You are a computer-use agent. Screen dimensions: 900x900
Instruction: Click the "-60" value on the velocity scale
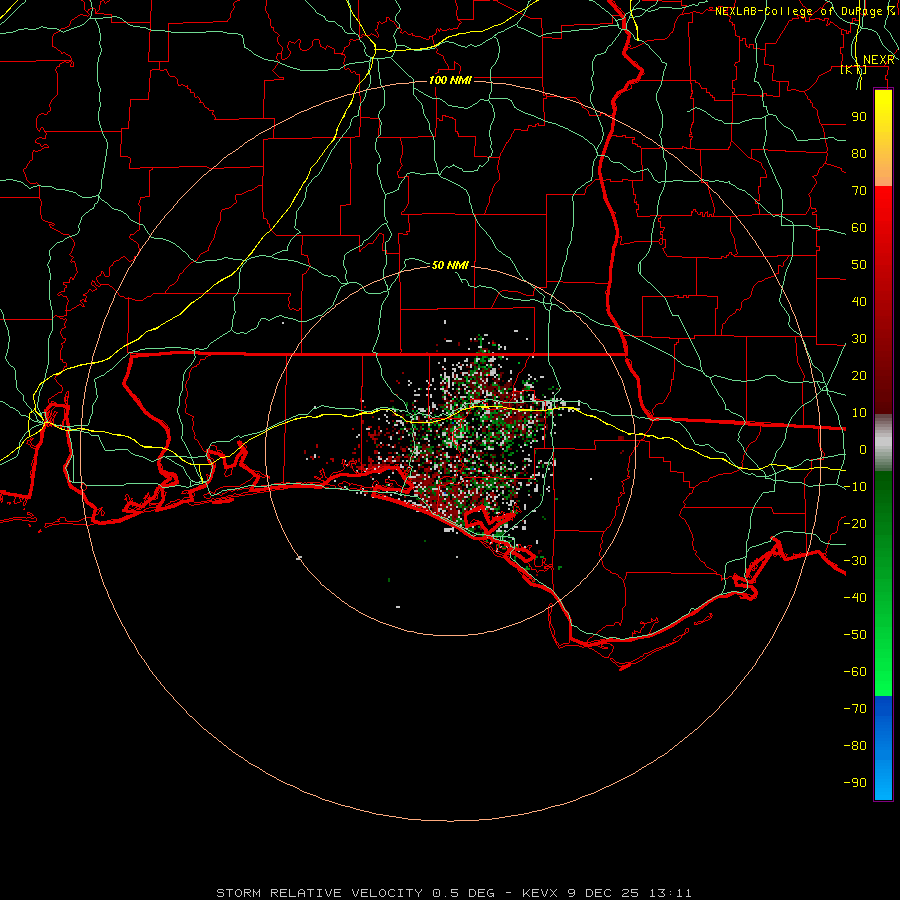(855, 672)
